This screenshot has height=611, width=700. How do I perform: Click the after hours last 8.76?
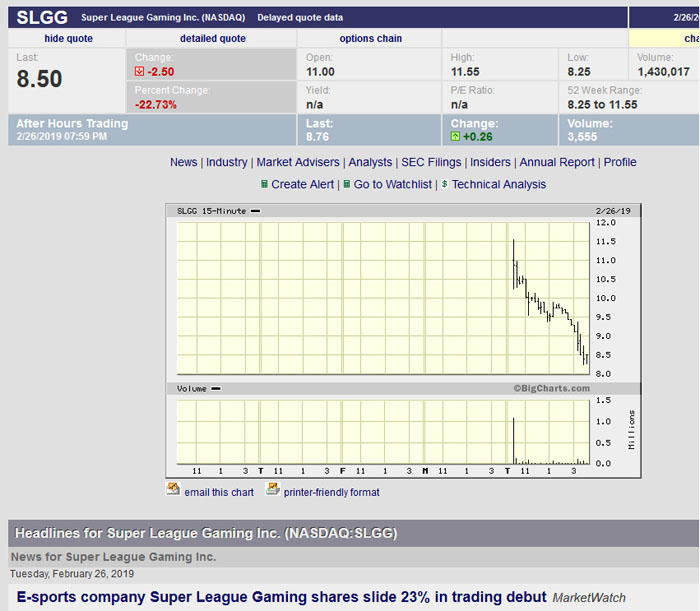click(x=317, y=137)
